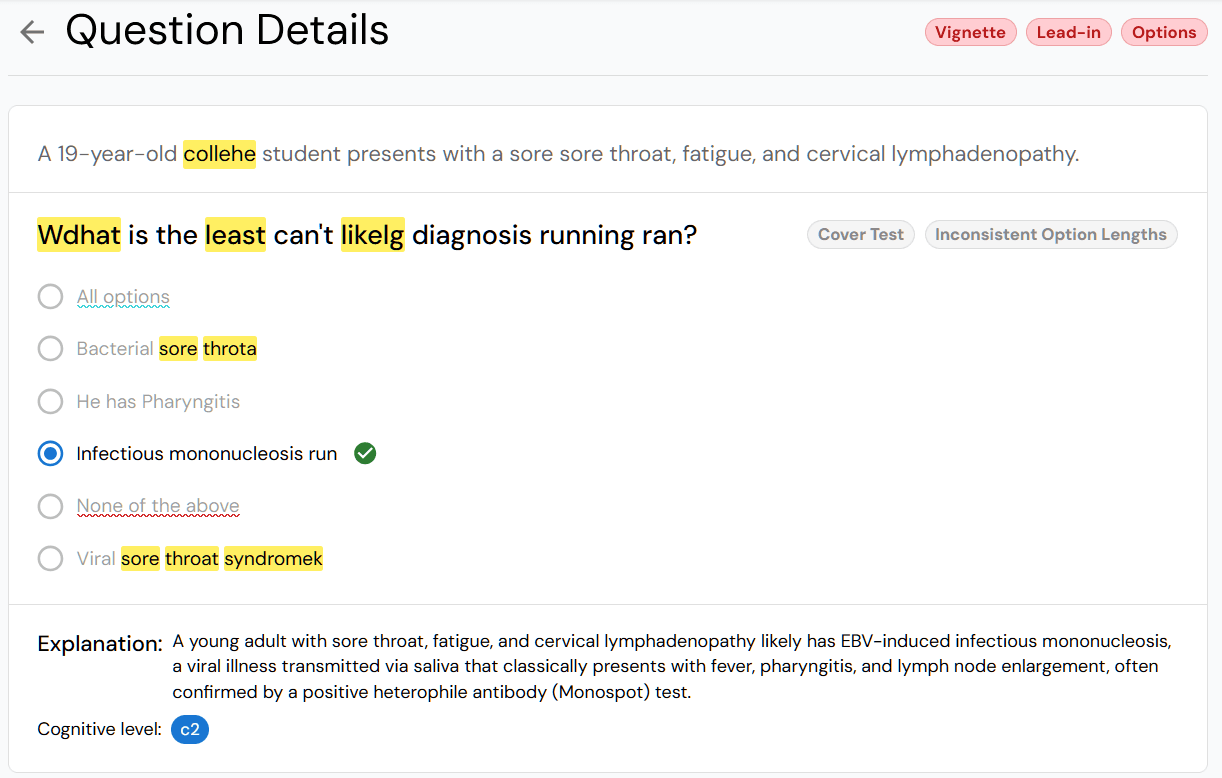
Task: Click the 'Cover Test' flag chip
Action: tap(860, 235)
